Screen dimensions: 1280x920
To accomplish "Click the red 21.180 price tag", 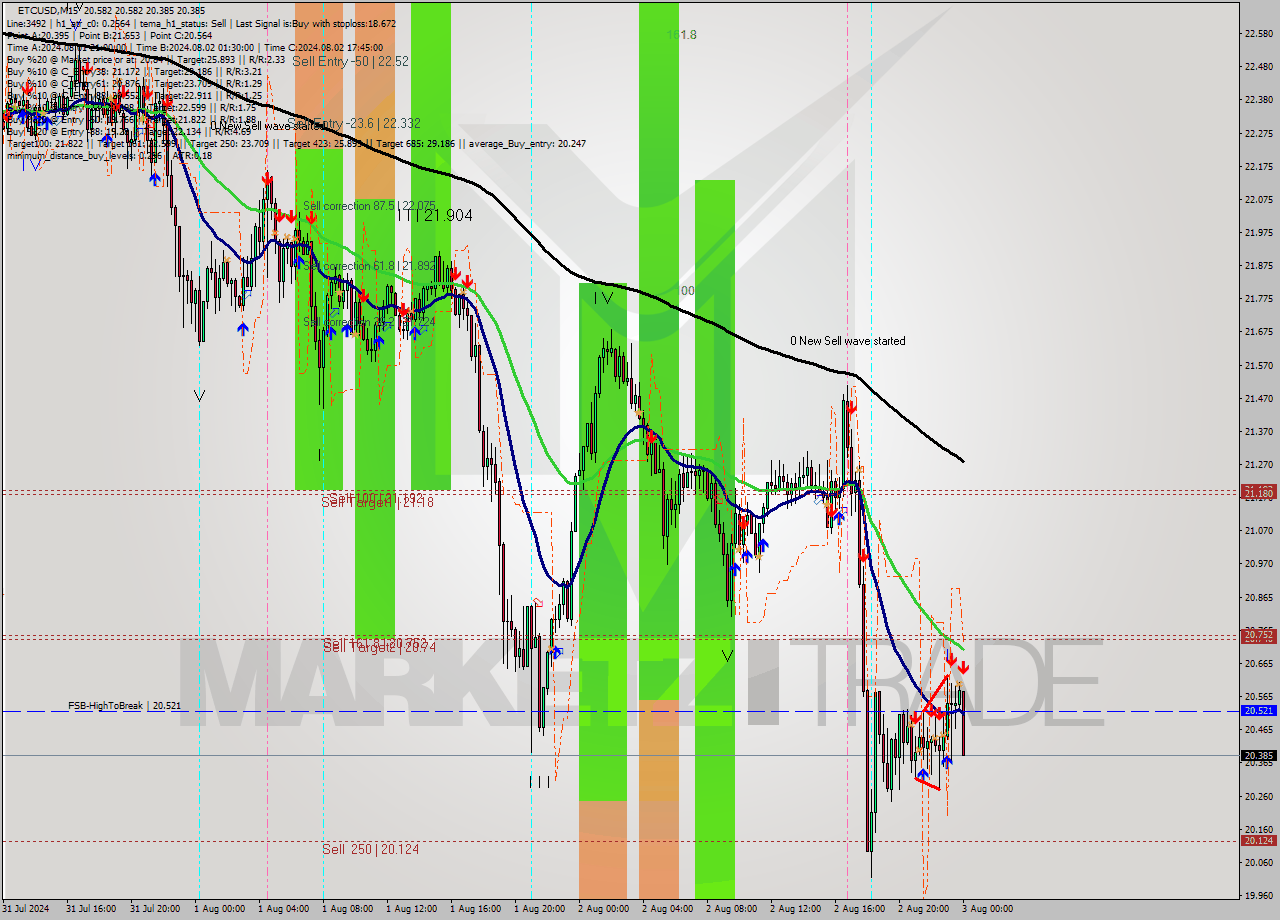I will pos(1258,493).
